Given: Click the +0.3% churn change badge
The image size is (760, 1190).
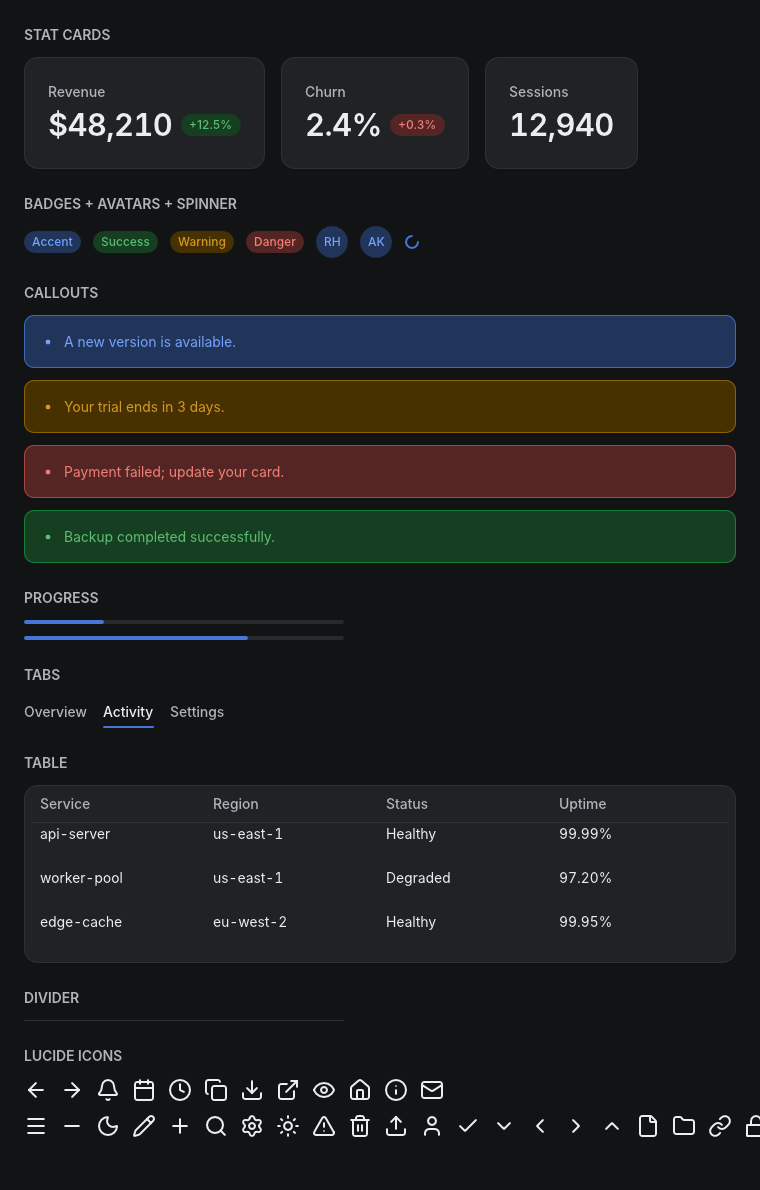Looking at the screenshot, I should [x=417, y=124].
